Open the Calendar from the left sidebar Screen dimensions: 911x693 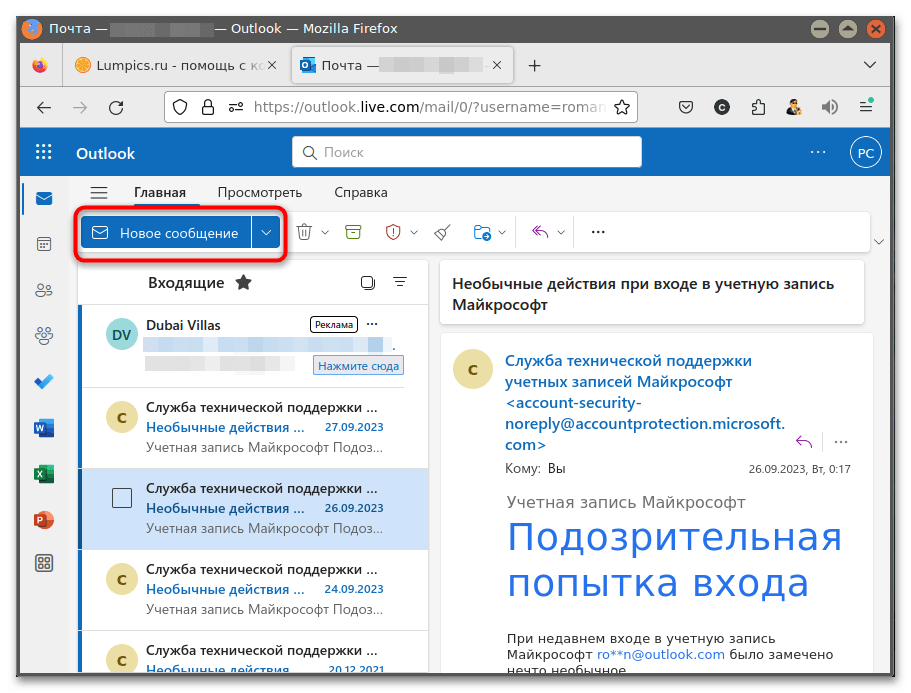coord(44,244)
